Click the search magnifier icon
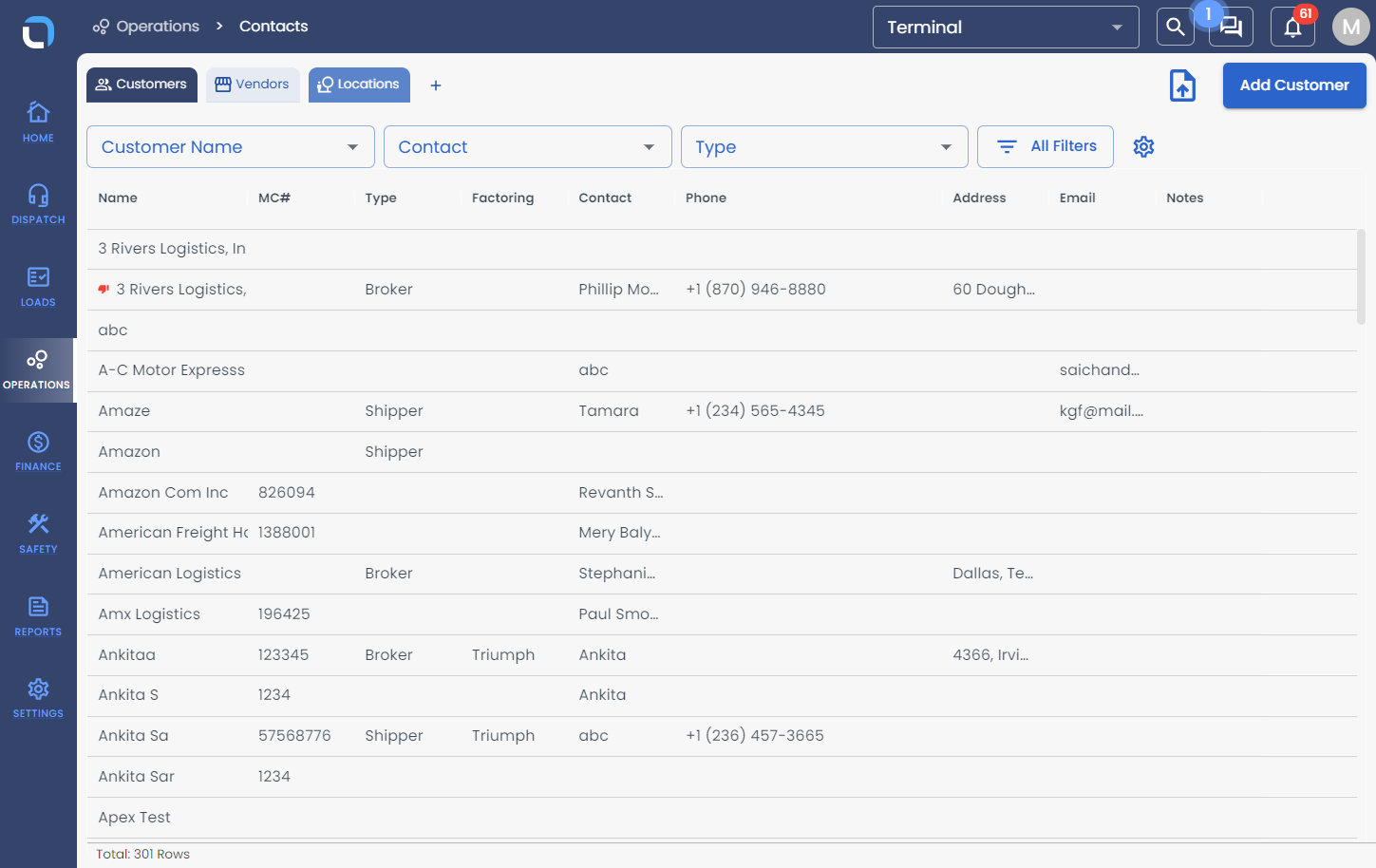The width and height of the screenshot is (1376, 868). pos(1175,27)
